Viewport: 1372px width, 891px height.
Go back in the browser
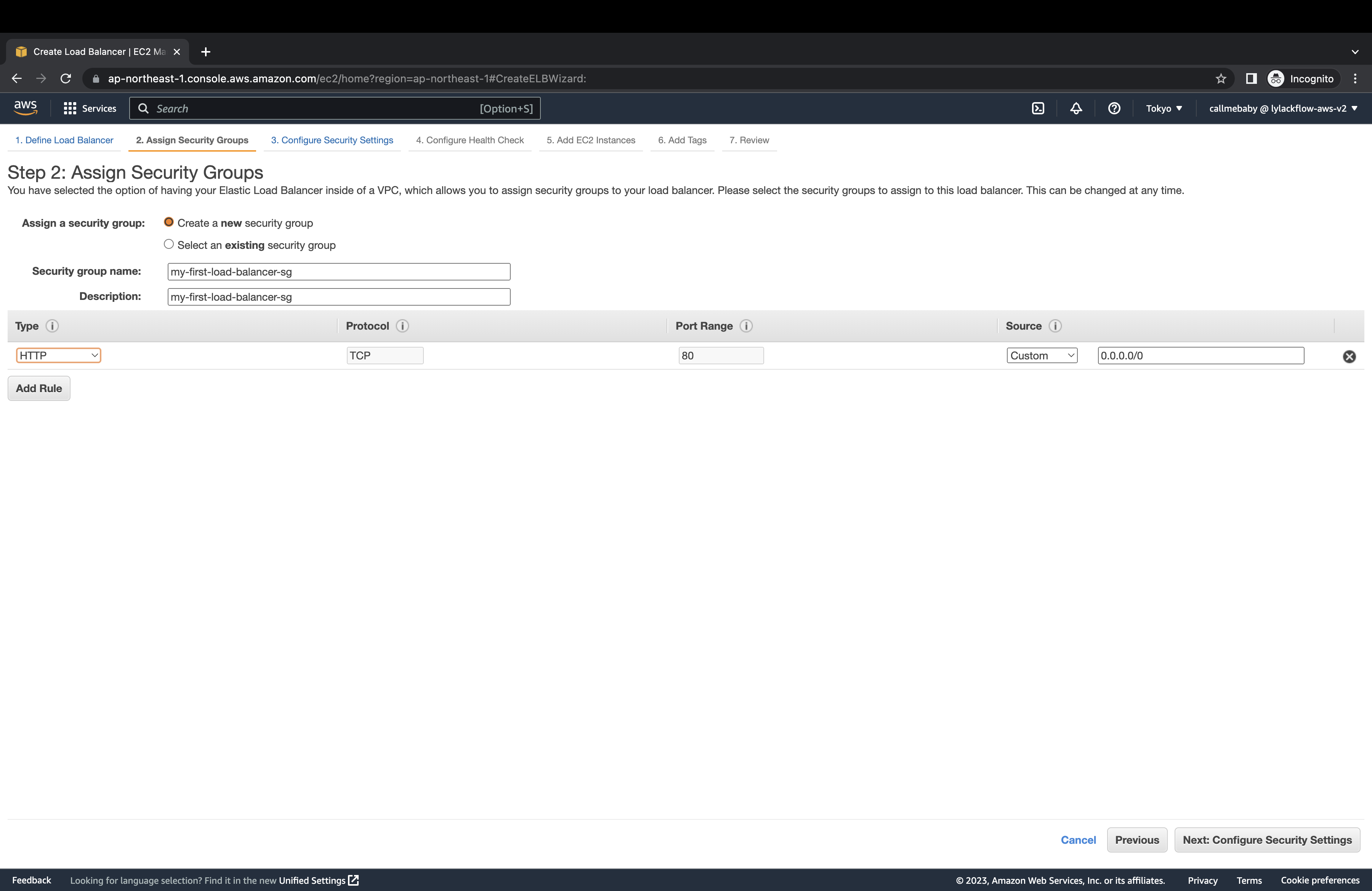(x=17, y=79)
